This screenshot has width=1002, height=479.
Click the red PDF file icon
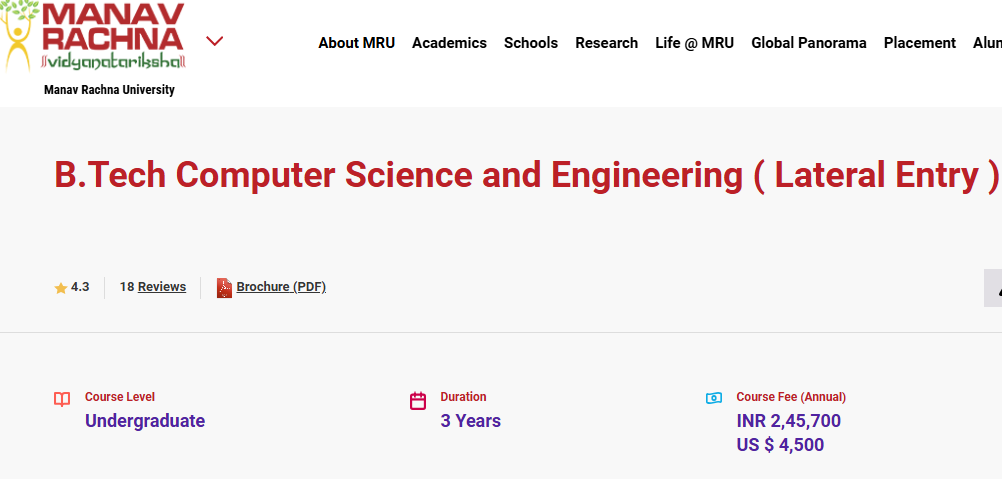[224, 288]
